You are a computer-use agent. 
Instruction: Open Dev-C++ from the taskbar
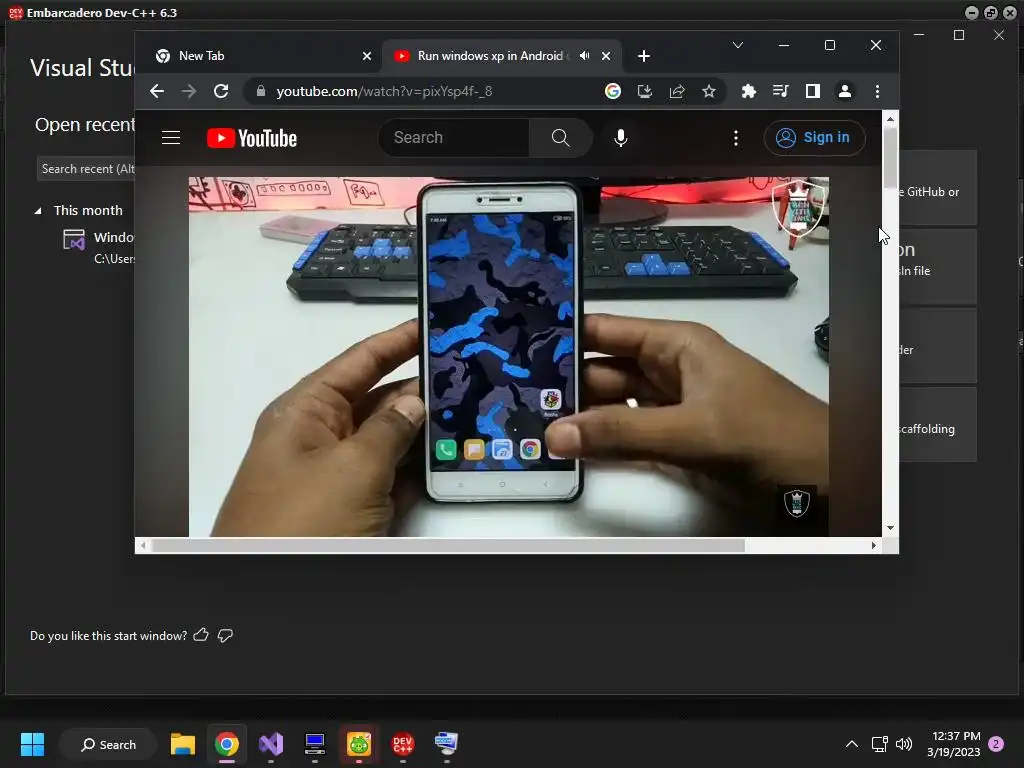(402, 744)
